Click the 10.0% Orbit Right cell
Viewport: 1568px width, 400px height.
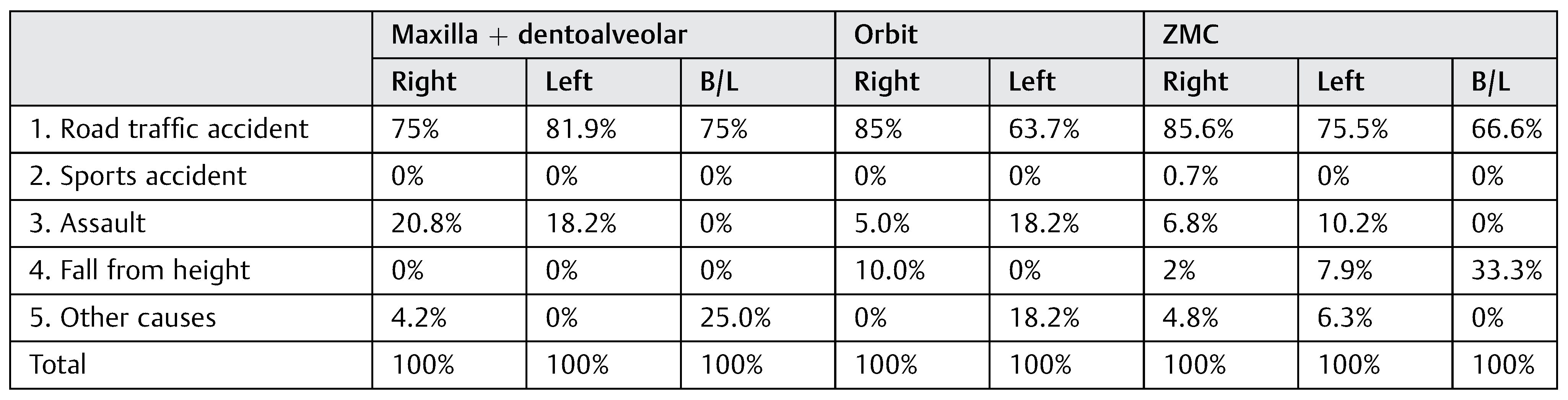889,270
